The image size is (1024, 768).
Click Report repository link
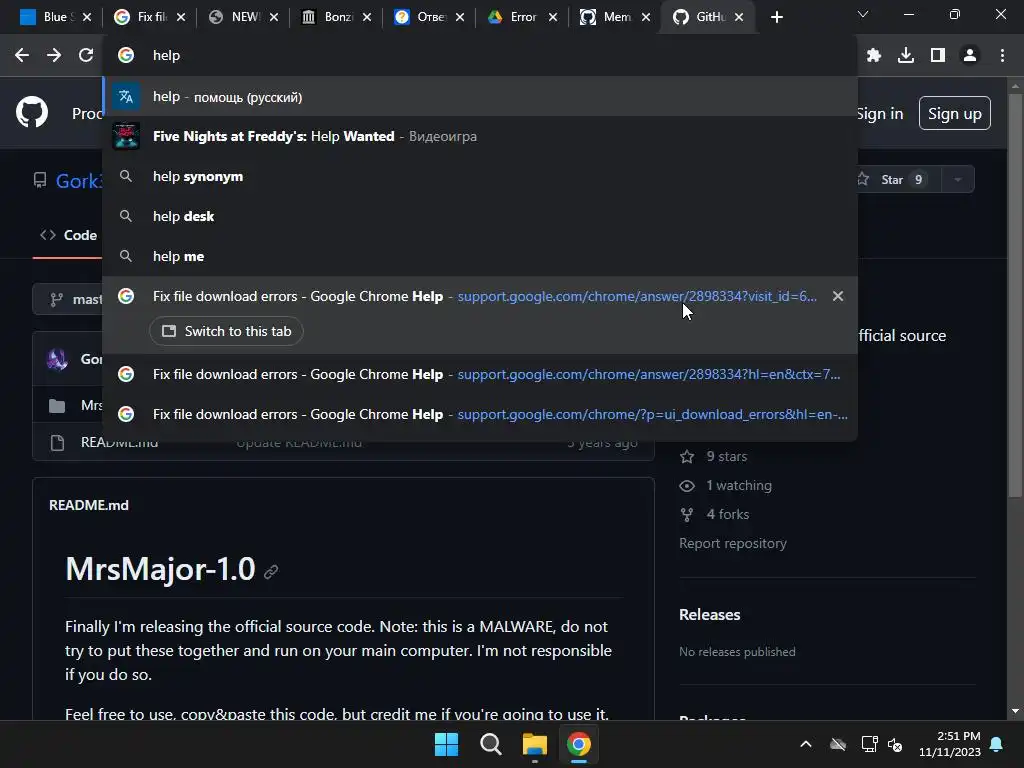[x=733, y=543]
